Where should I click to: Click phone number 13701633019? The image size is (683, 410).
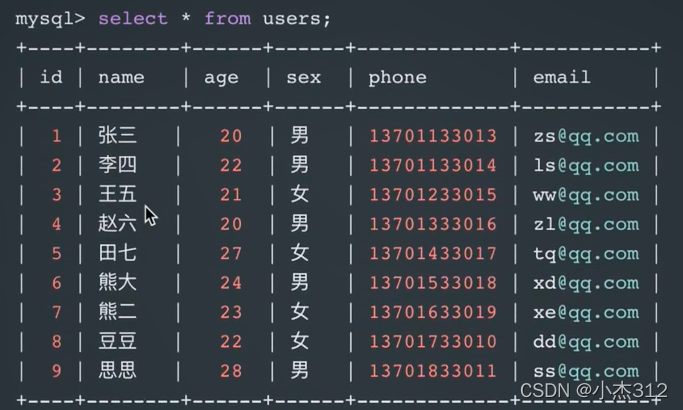tap(432, 312)
